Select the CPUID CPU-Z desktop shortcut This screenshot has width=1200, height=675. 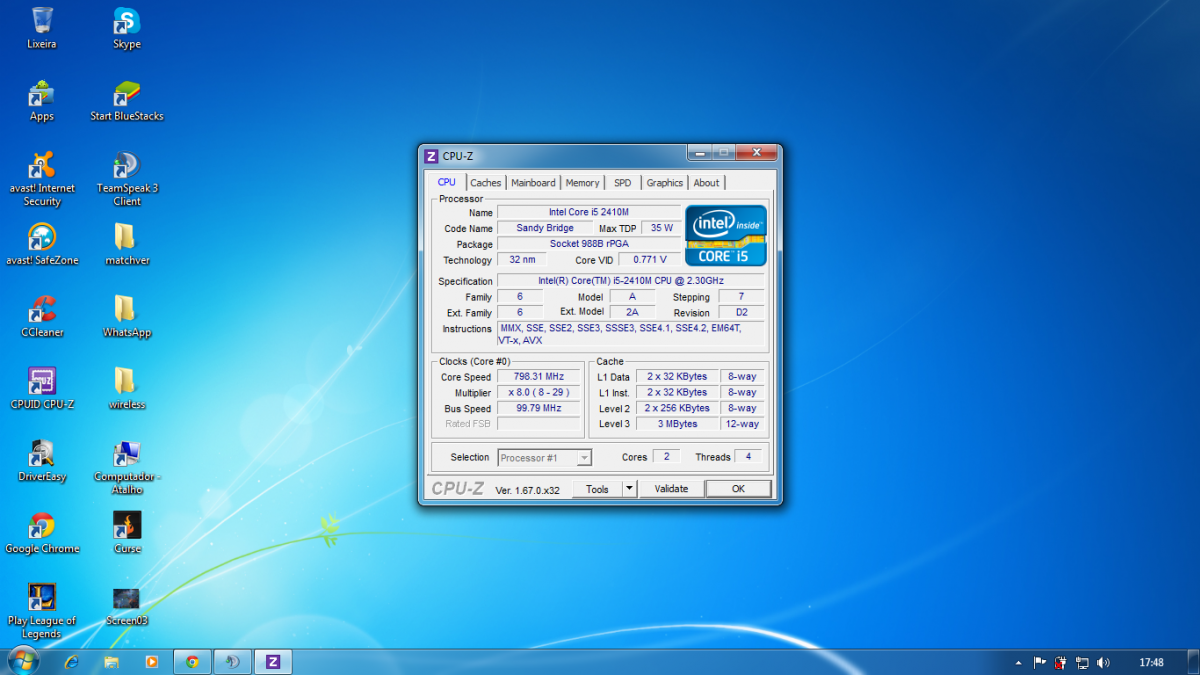(42, 388)
